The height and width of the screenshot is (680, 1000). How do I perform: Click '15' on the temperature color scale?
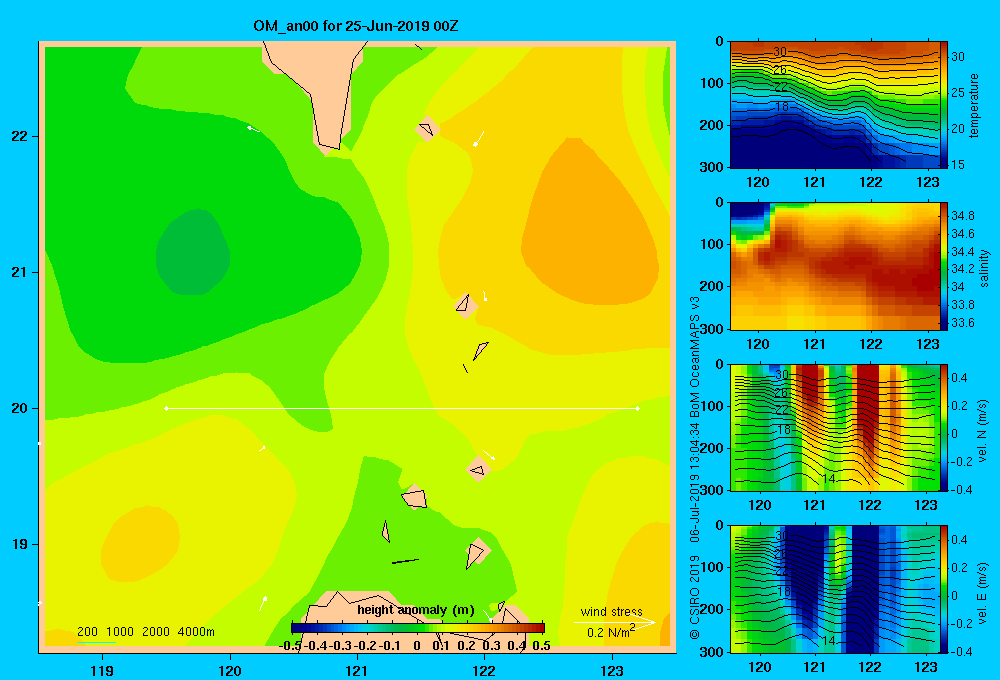coord(957,165)
